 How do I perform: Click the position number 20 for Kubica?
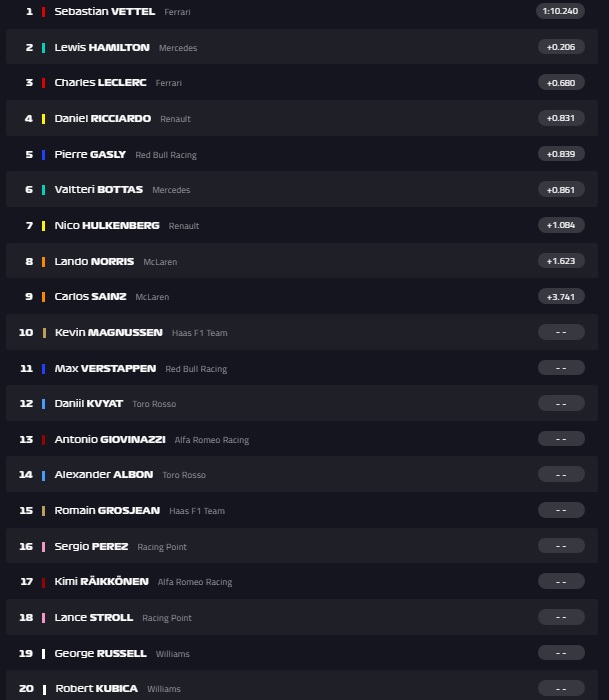pyautogui.click(x=26, y=689)
